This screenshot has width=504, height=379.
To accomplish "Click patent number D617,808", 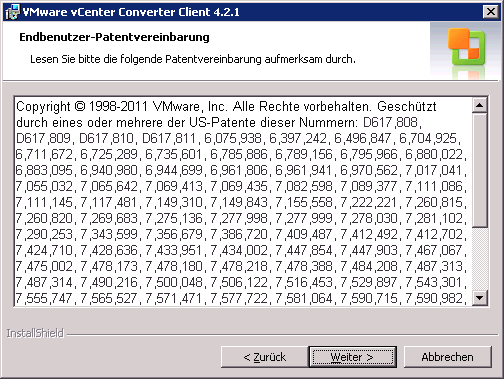I will point(390,122).
